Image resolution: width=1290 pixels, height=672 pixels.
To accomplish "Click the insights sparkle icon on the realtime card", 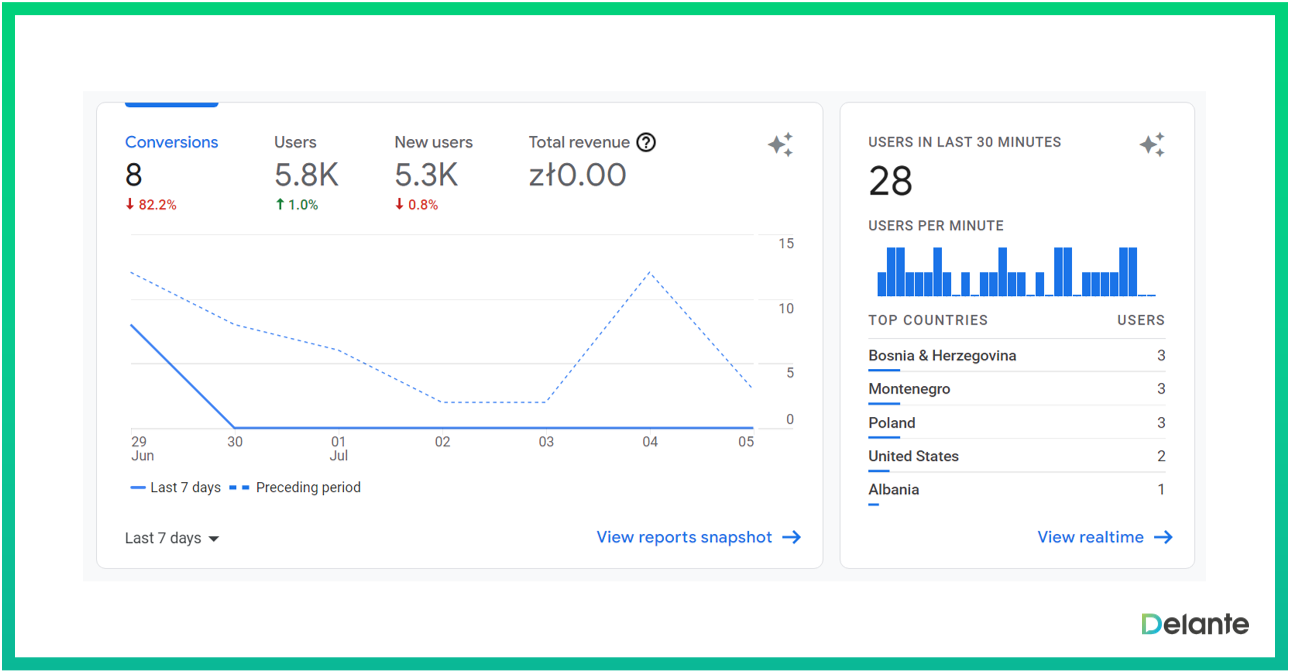I will pyautogui.click(x=1152, y=145).
